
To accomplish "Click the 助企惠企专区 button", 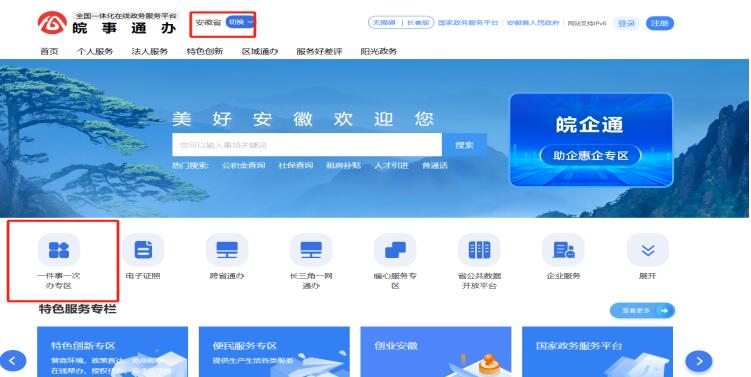I will click(x=591, y=156).
